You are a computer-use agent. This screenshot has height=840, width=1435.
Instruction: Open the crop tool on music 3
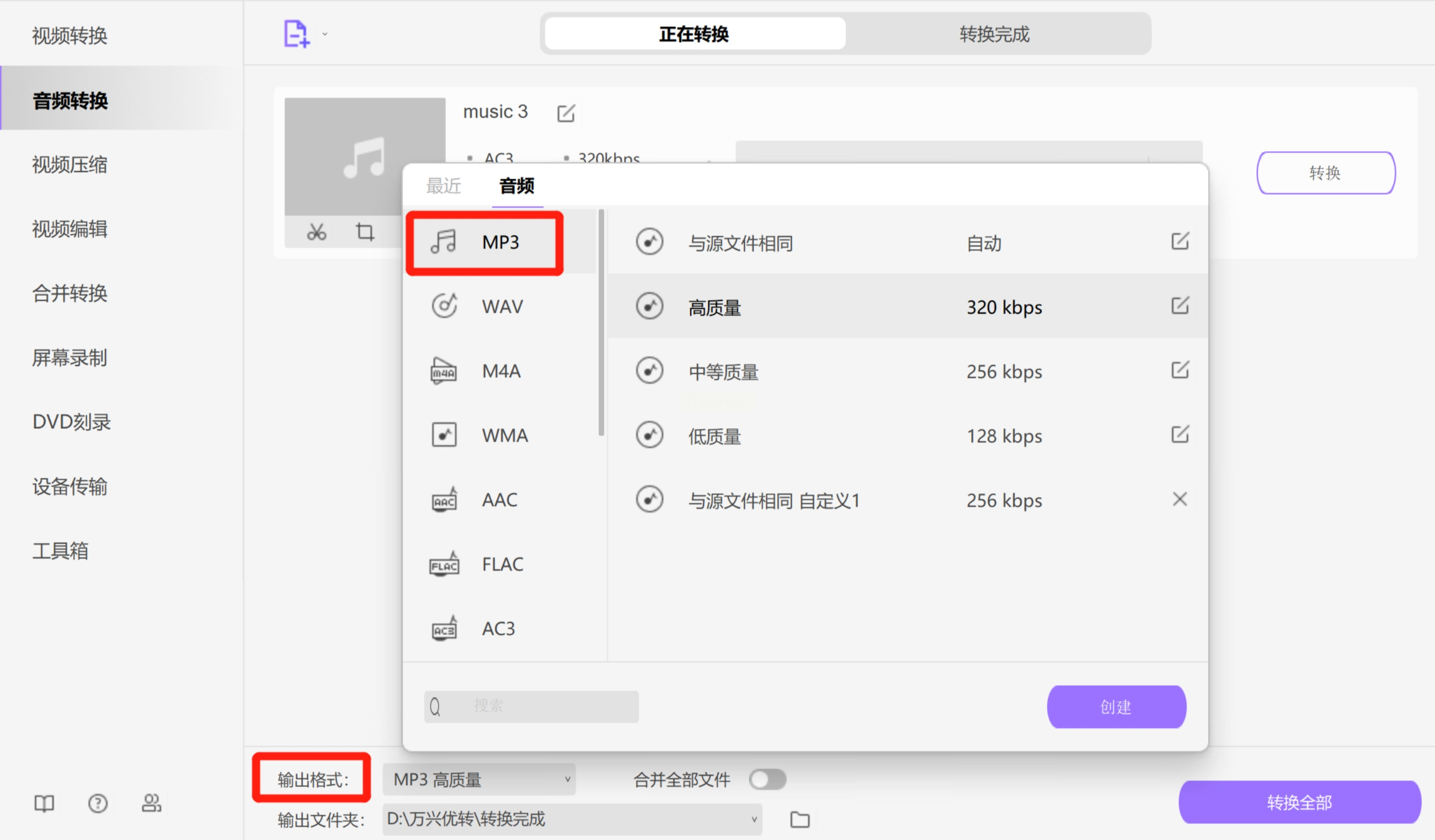[x=364, y=232]
